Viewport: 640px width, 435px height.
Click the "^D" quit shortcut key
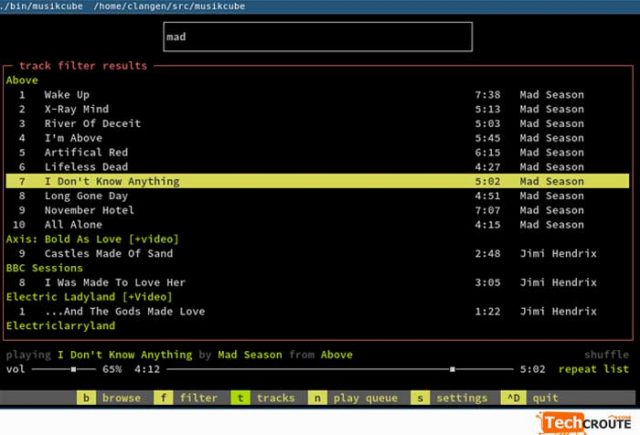click(x=513, y=398)
